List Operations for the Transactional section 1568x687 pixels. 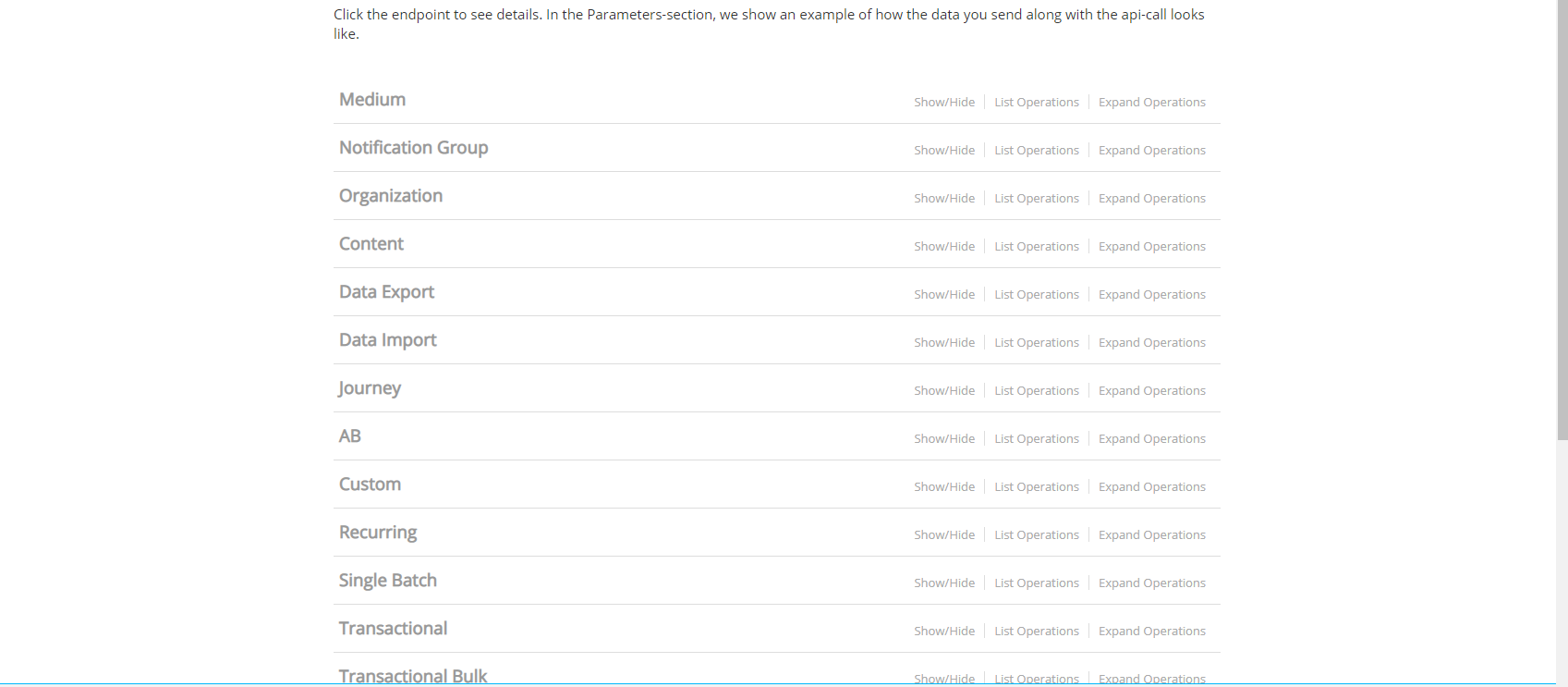pyautogui.click(x=1036, y=631)
